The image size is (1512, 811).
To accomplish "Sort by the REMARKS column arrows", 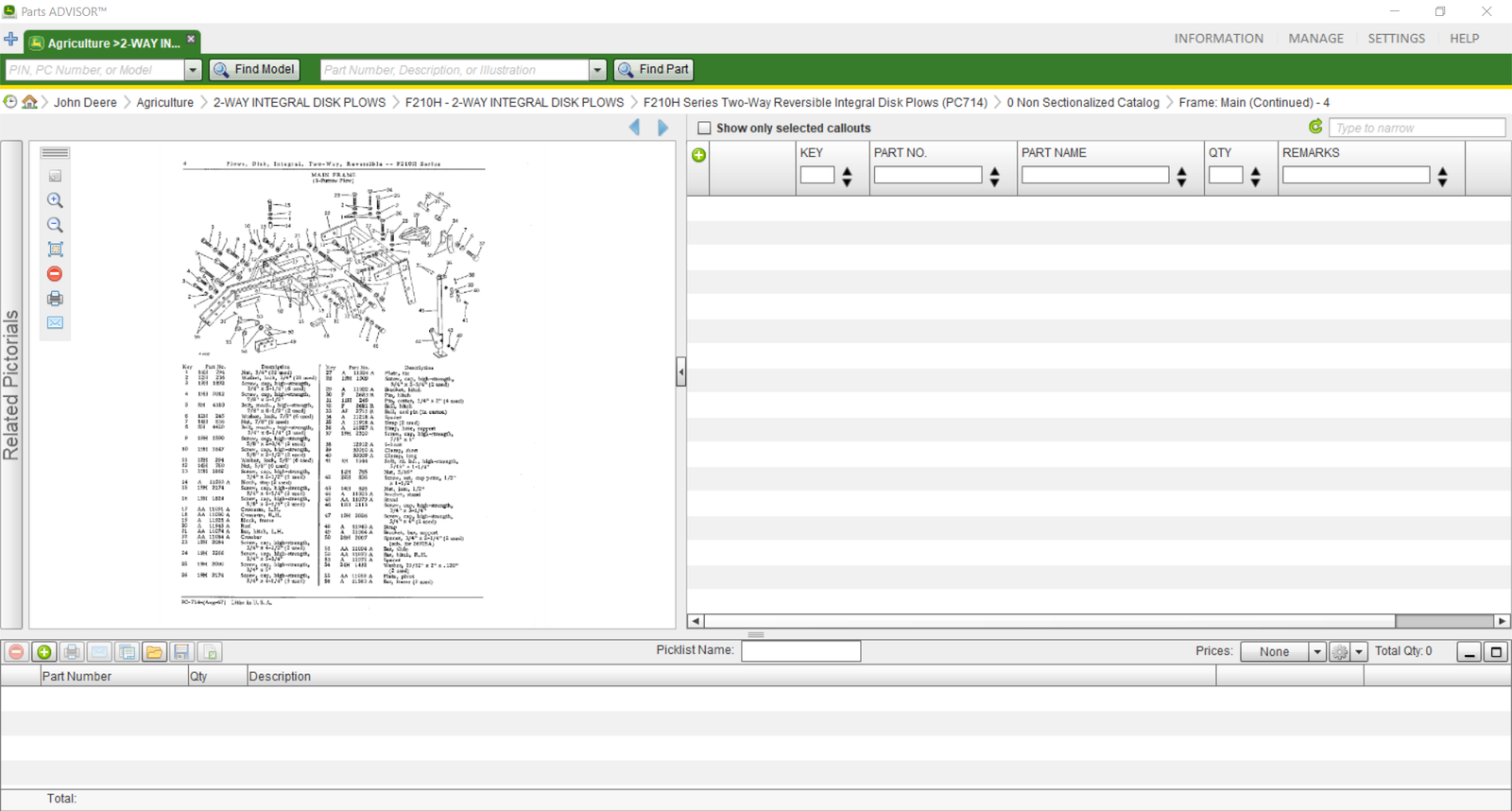I will pyautogui.click(x=1442, y=176).
